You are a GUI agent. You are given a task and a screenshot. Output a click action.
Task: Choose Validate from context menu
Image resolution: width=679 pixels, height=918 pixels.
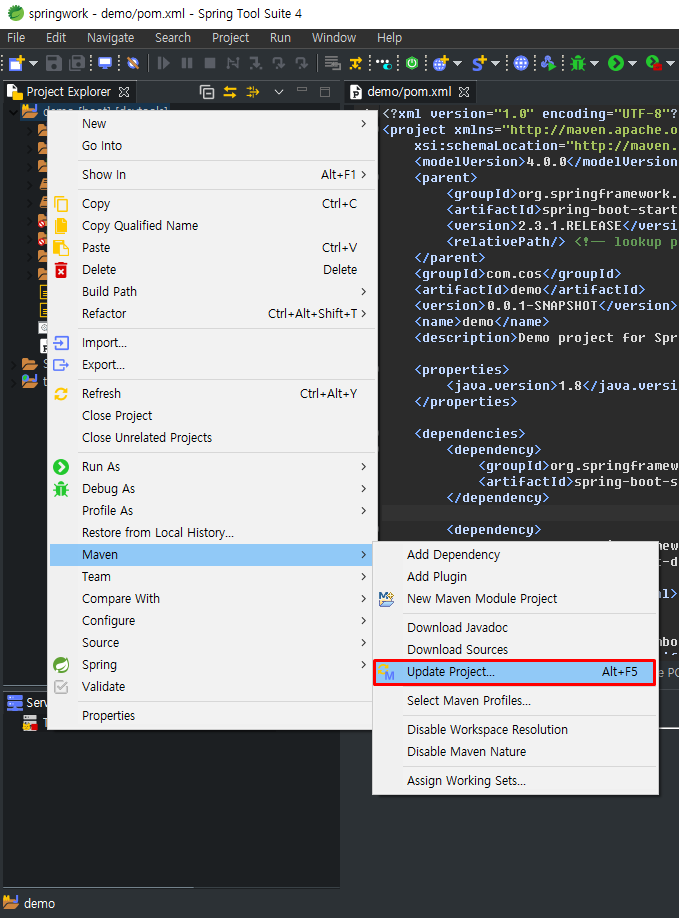click(x=212, y=687)
